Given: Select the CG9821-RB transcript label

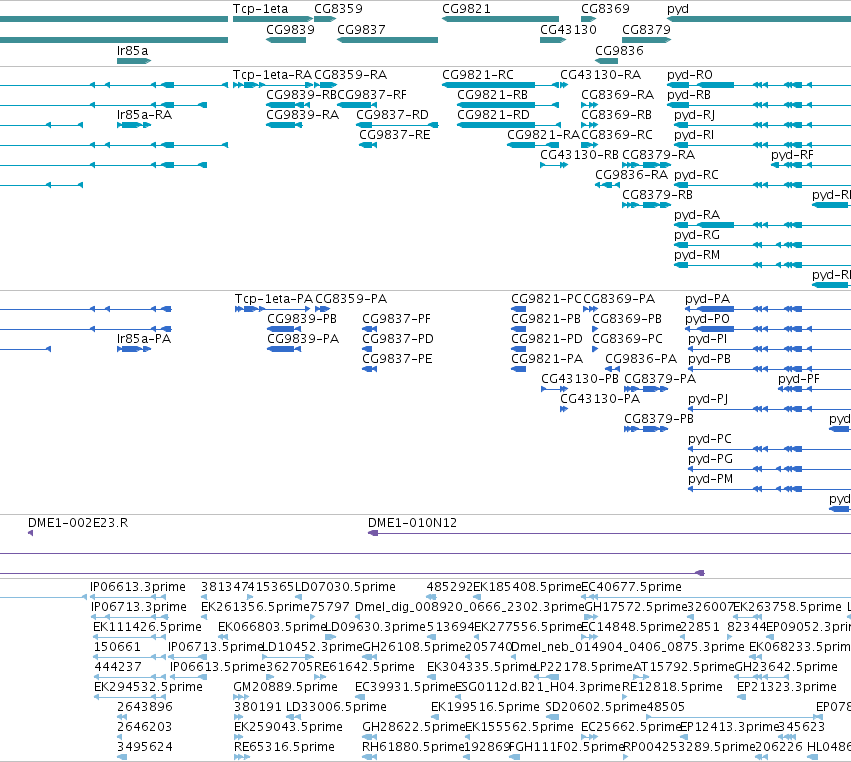Looking at the screenshot, I should (x=492, y=95).
